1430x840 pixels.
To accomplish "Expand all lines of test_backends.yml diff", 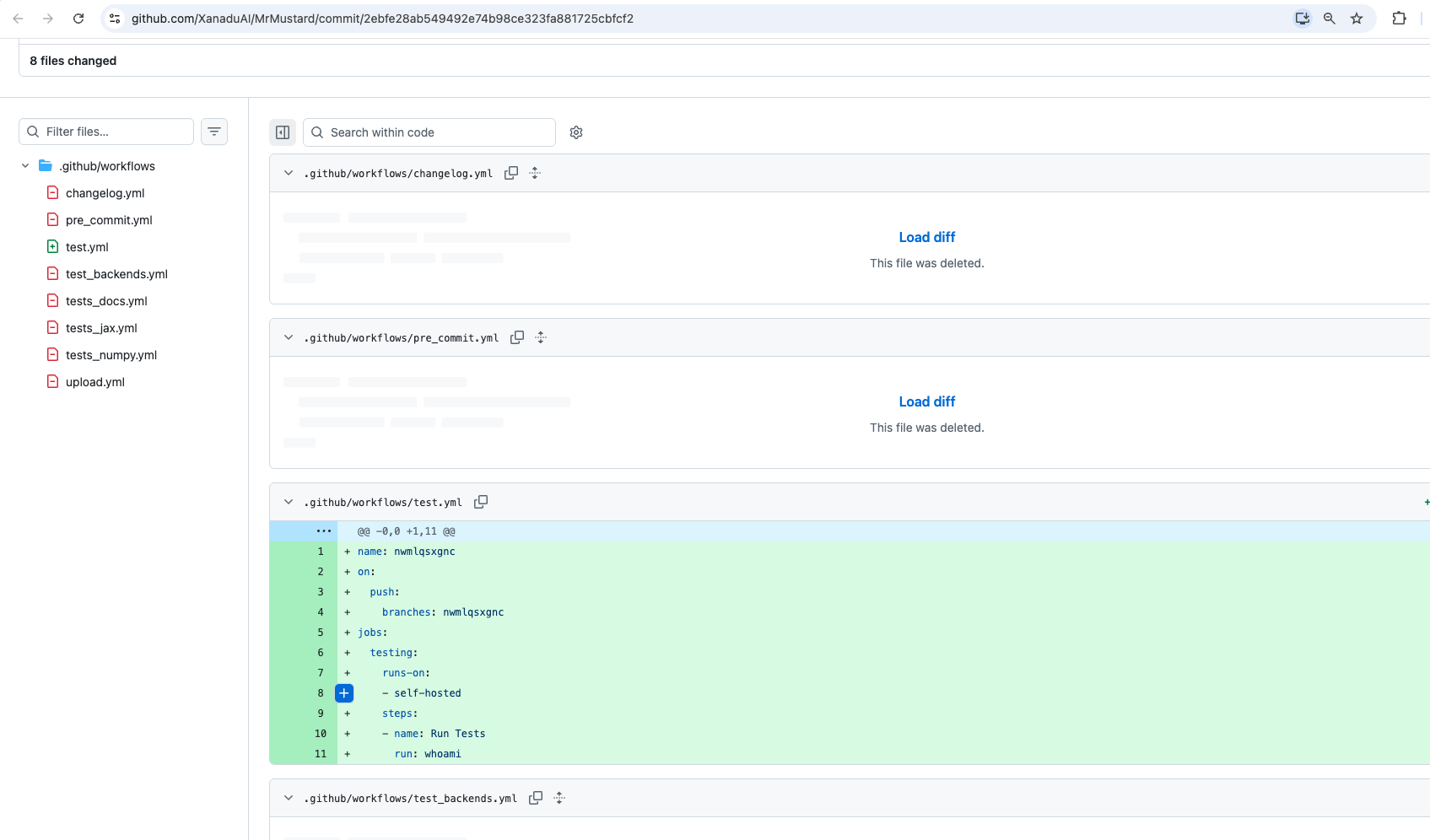I will pyautogui.click(x=559, y=798).
